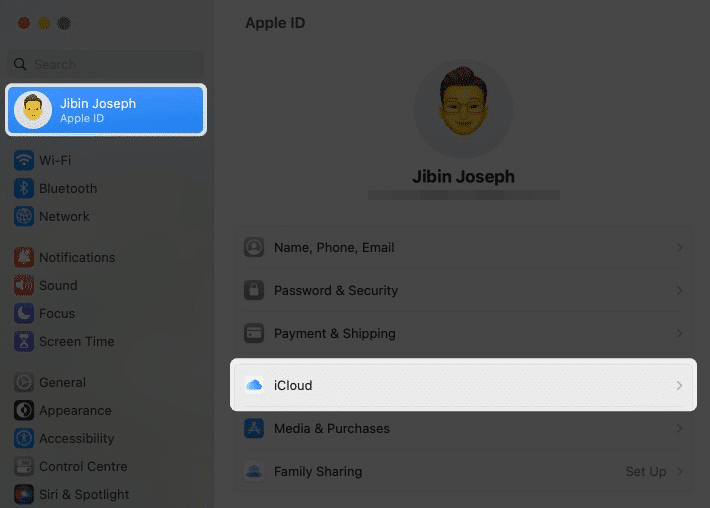Open Focus label in sidebar
Screen dimensions: 710x508
pyautogui.click(x=57, y=313)
